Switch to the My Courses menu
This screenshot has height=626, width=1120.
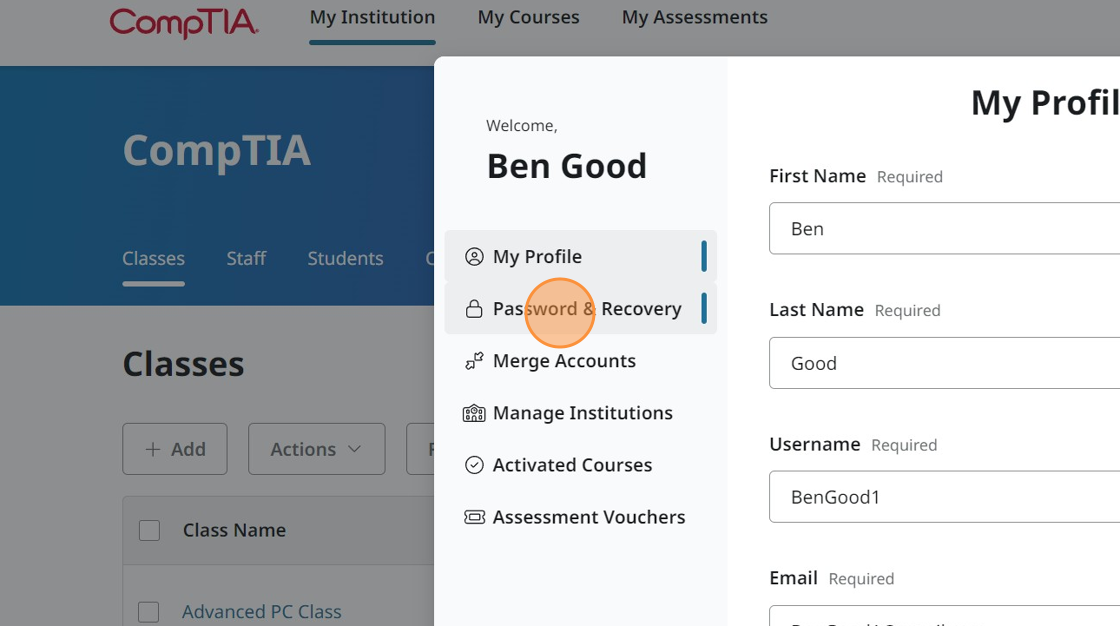tap(528, 17)
